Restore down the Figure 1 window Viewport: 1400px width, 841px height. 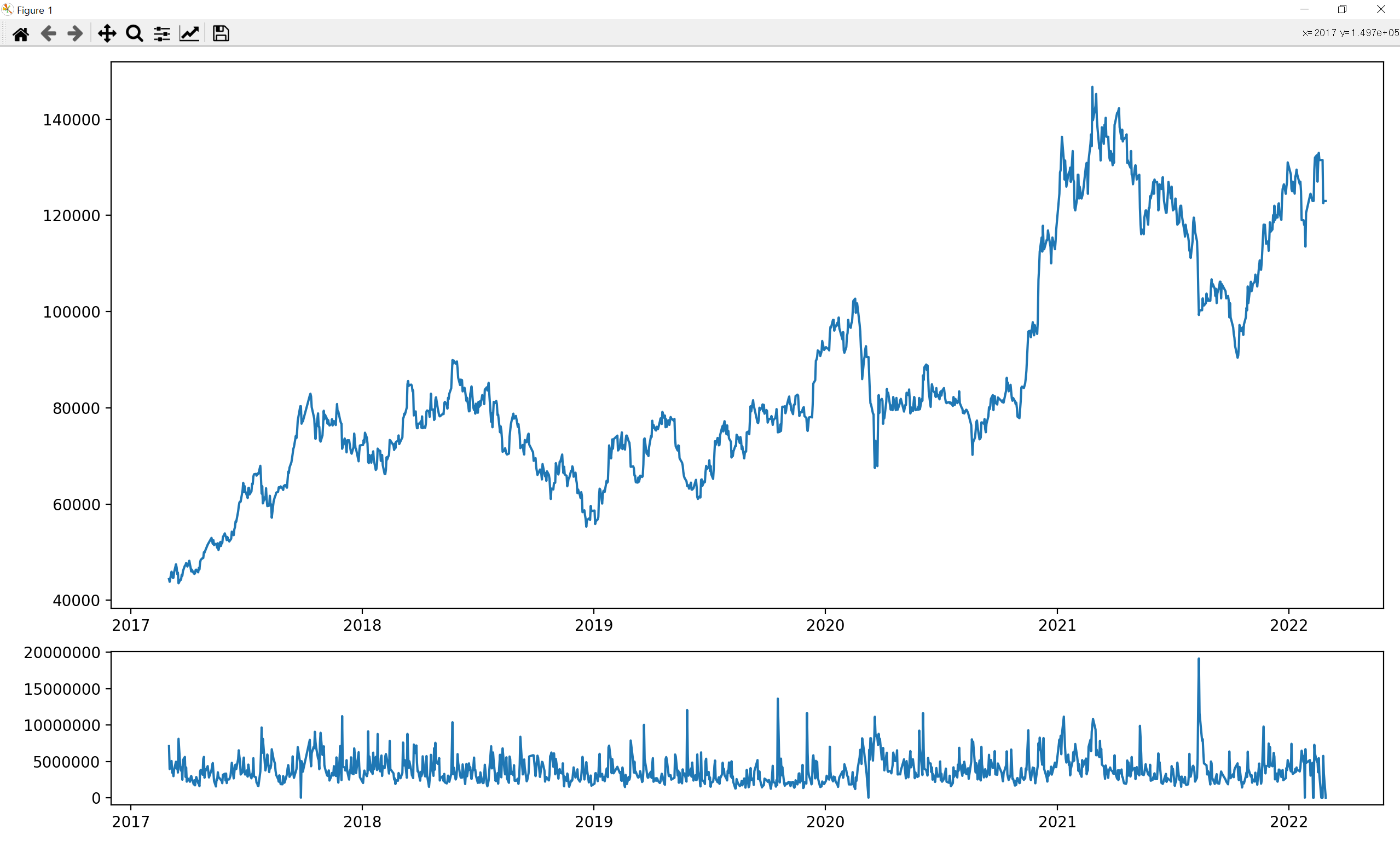(x=1342, y=10)
